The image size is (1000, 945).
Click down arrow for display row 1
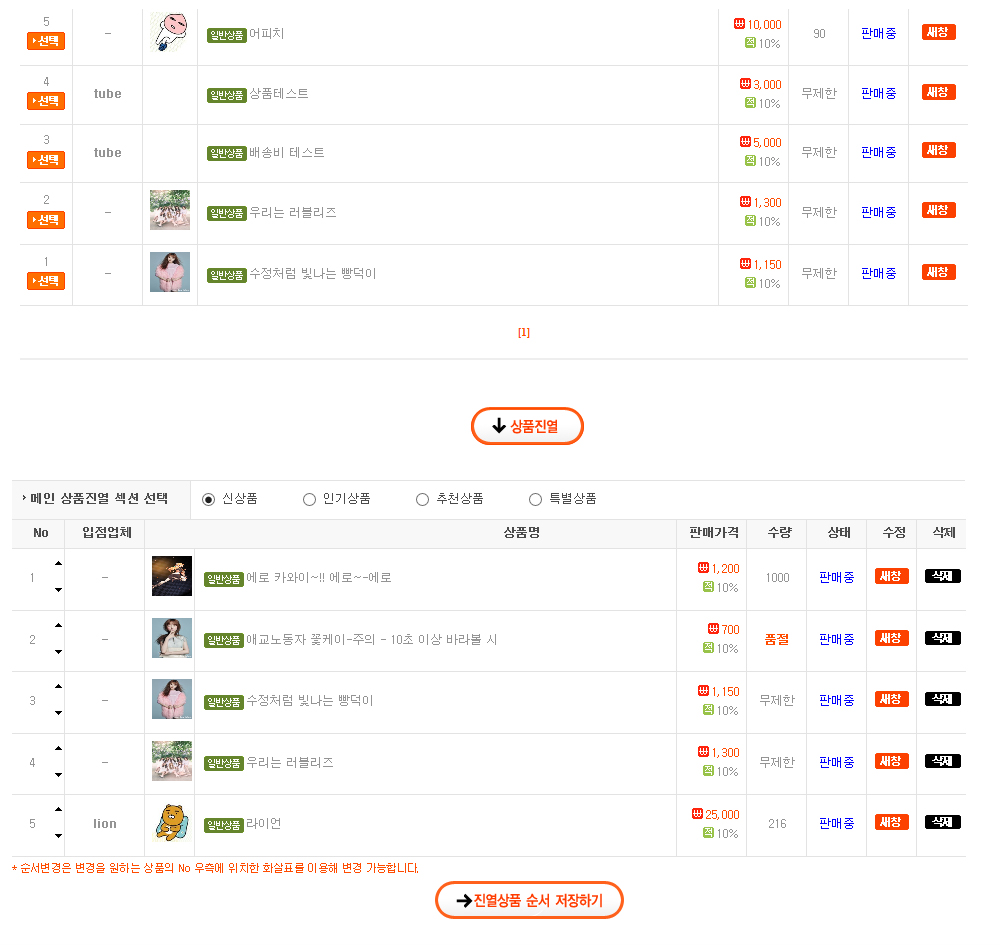click(x=58, y=590)
